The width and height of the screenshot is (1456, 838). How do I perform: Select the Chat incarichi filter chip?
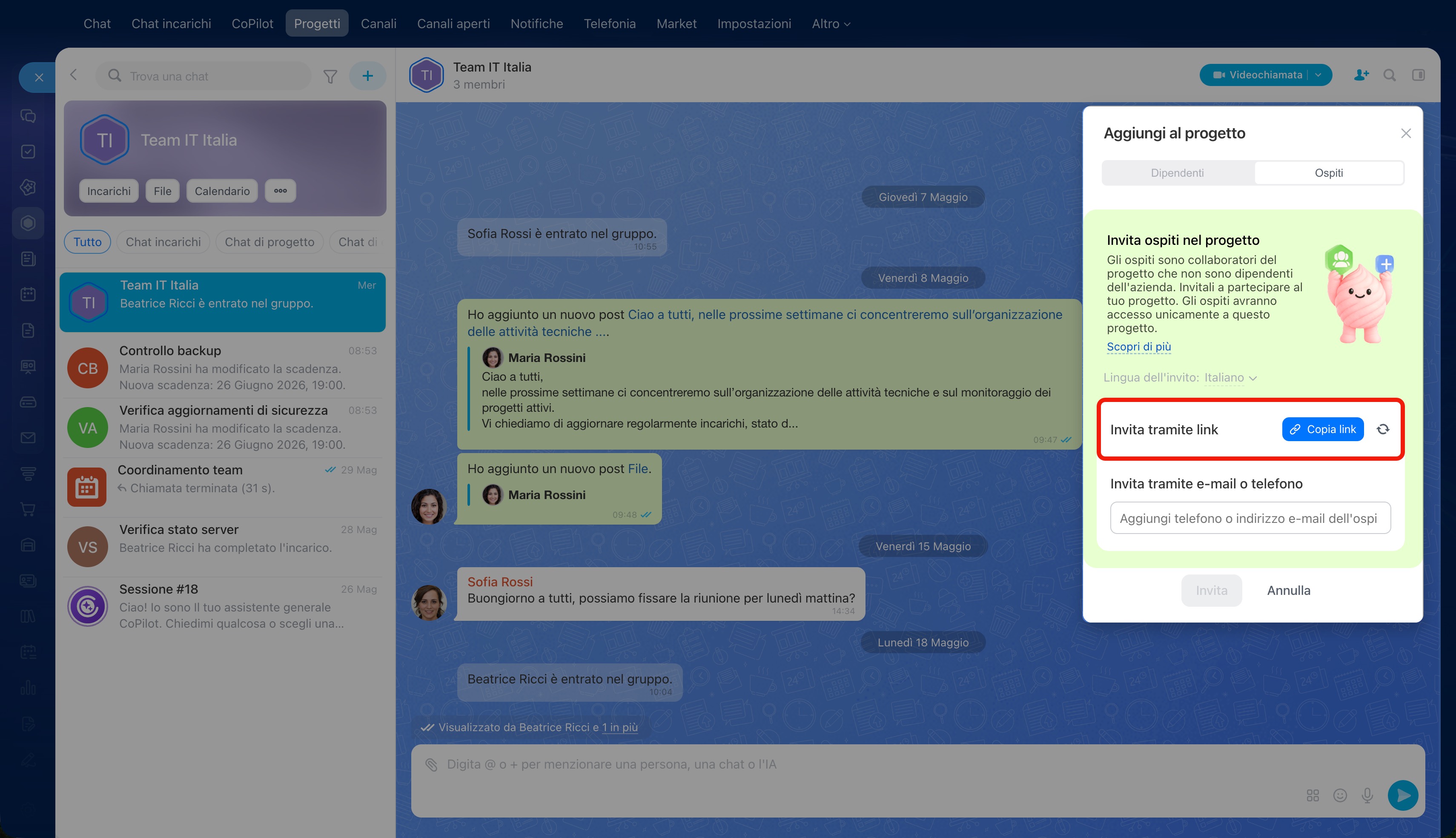163,242
